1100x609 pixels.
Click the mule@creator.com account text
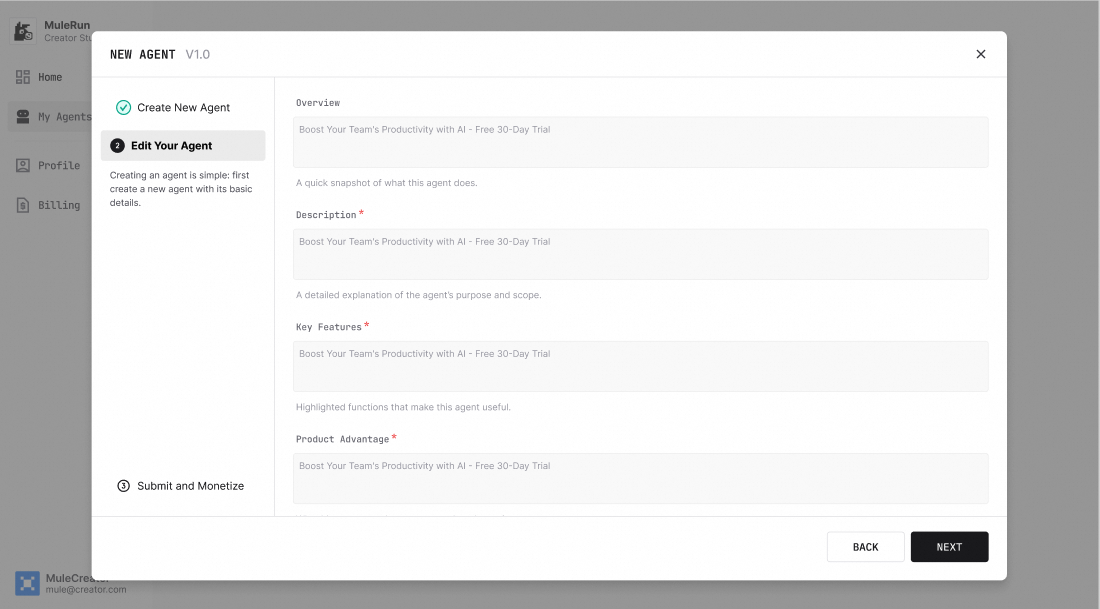(86, 590)
